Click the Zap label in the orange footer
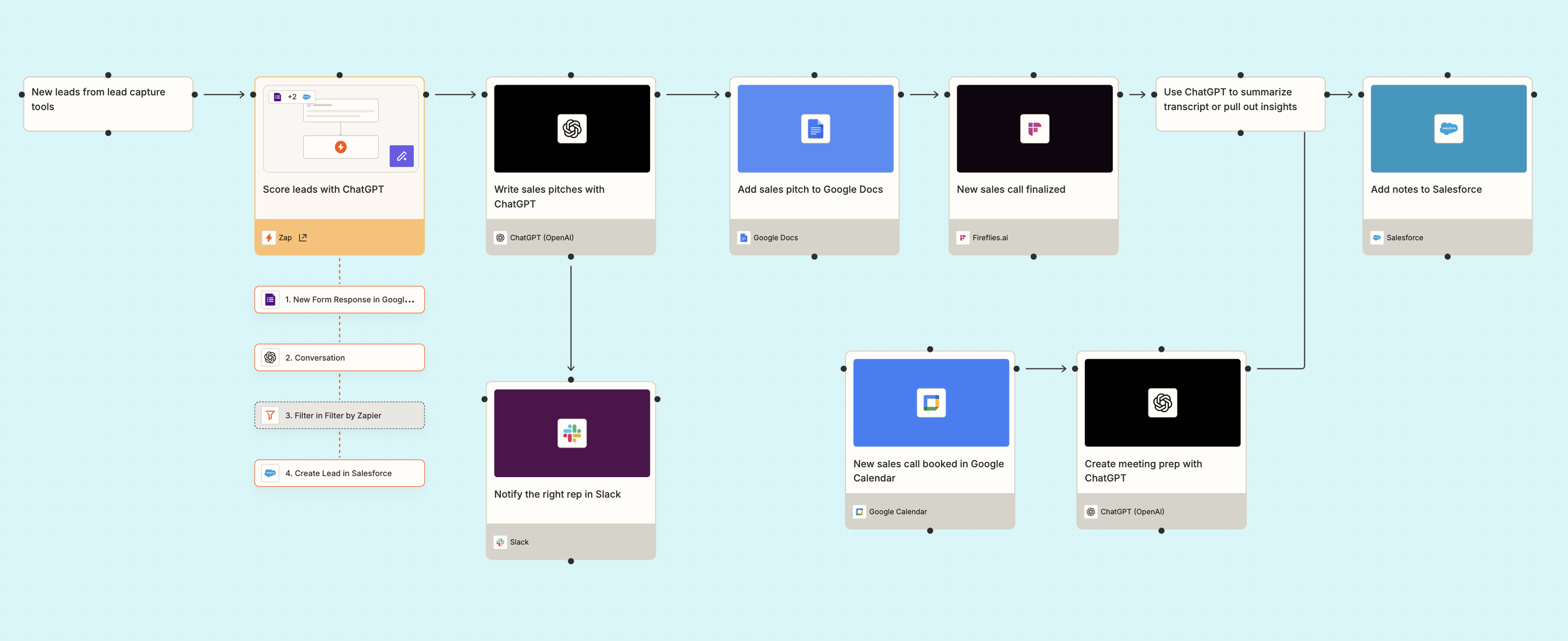Viewport: 1568px width, 641px height. pos(285,237)
